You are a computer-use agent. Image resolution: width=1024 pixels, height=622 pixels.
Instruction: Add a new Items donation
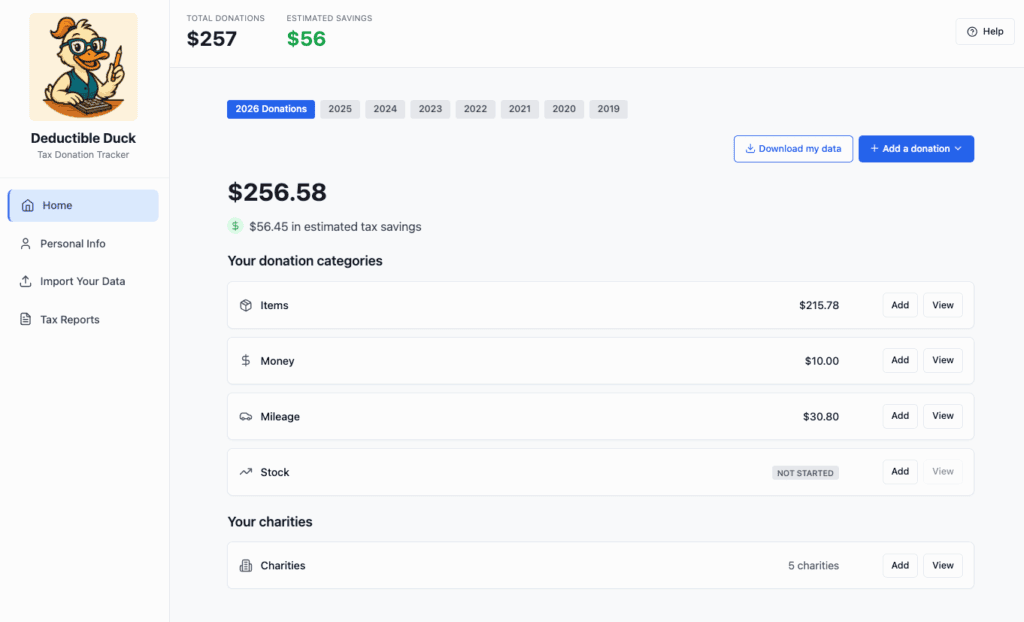[x=900, y=305]
